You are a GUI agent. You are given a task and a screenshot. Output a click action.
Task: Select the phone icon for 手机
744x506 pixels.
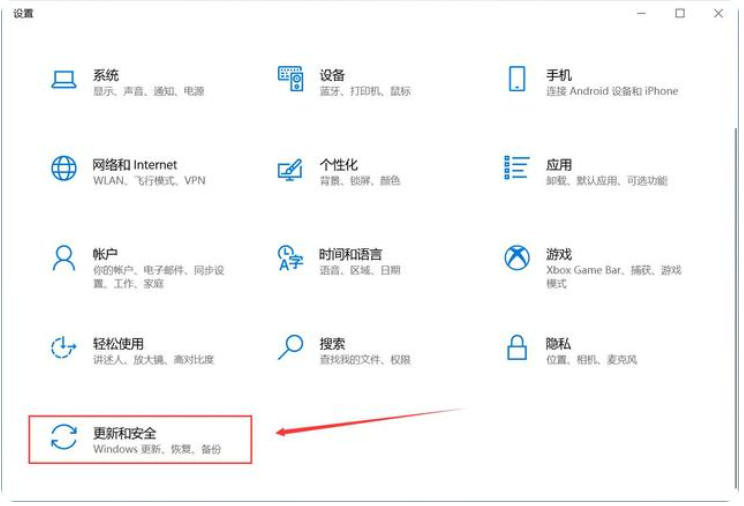517,81
